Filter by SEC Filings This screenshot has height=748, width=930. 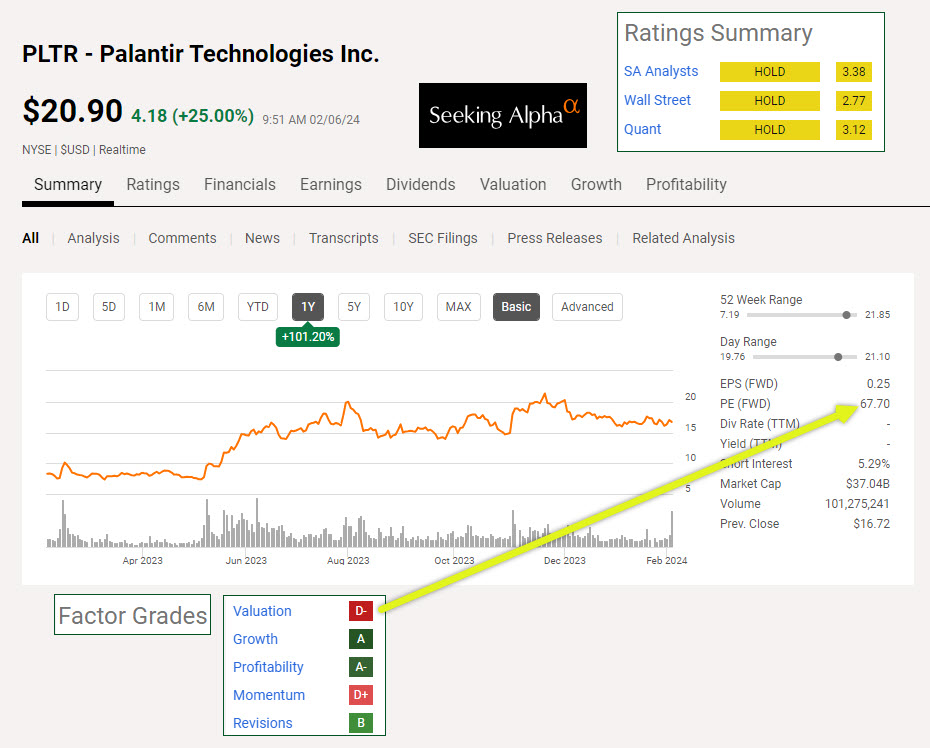point(443,238)
